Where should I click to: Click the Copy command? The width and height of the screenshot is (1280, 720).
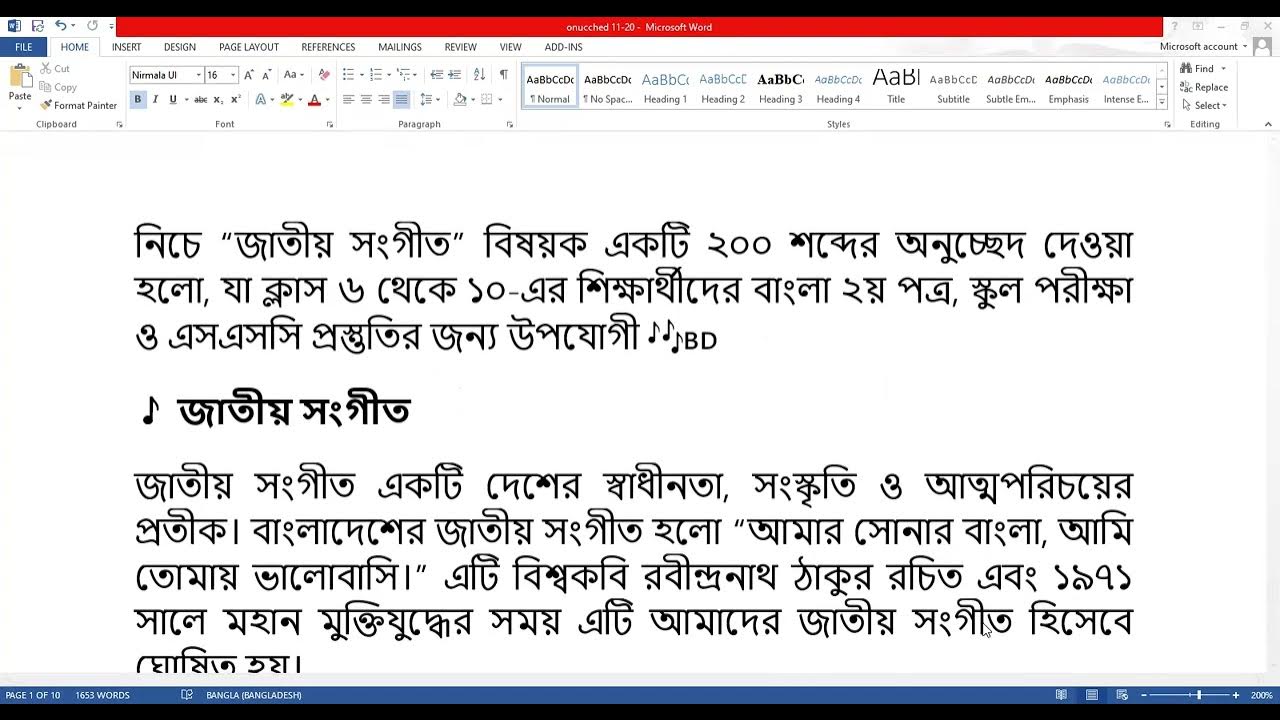coord(58,87)
